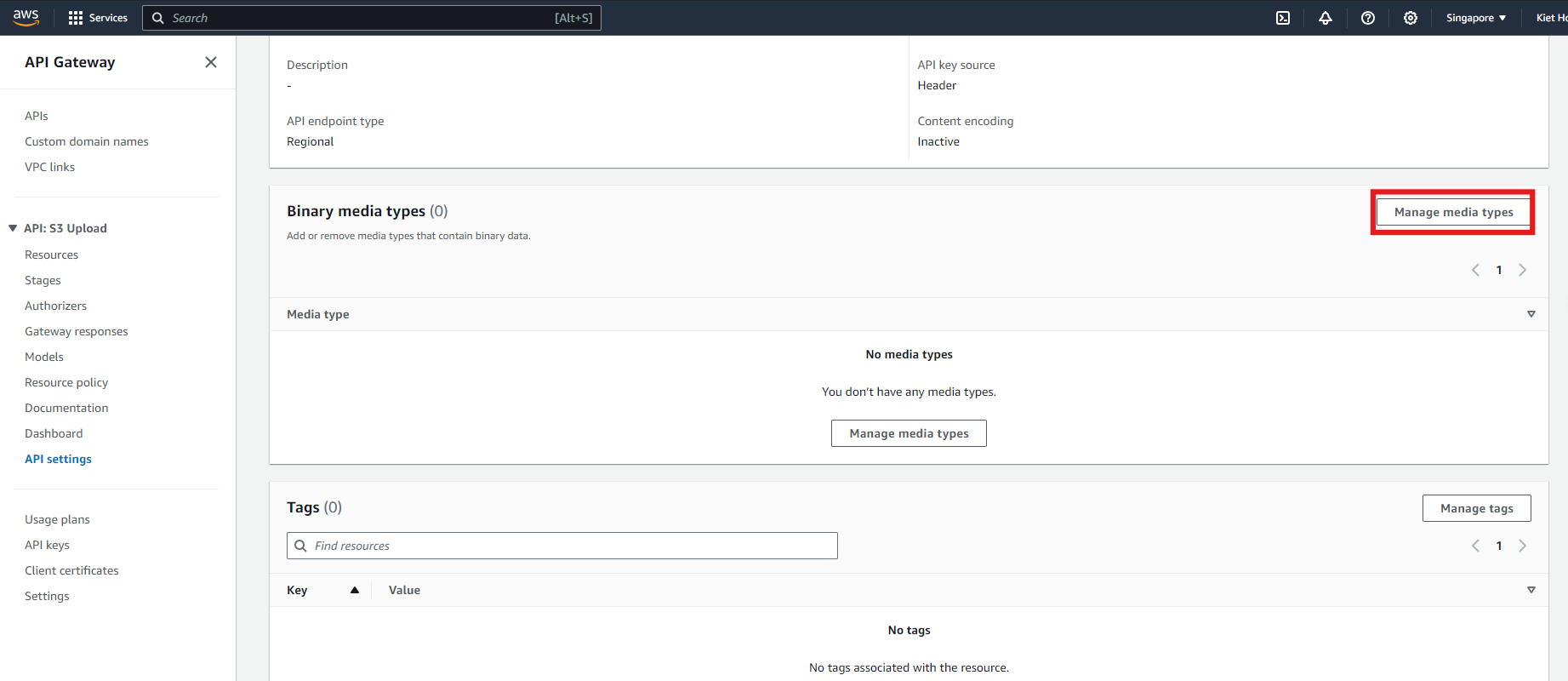Open the help question mark icon

coord(1368,18)
